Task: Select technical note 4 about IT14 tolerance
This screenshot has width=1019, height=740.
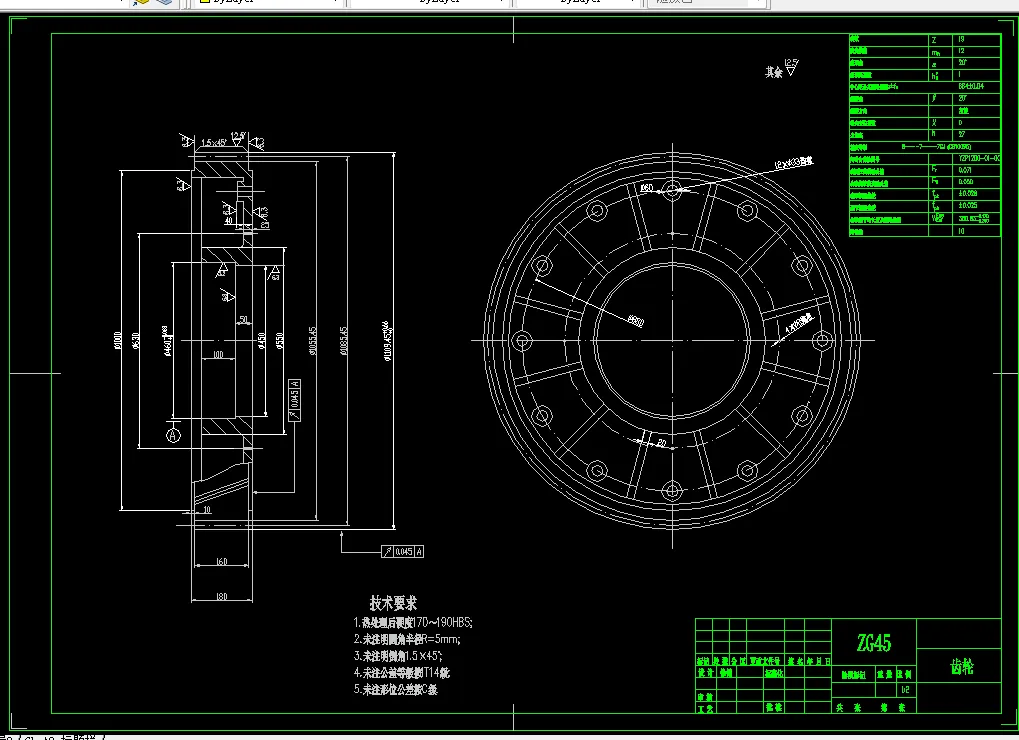Action: 402,673
